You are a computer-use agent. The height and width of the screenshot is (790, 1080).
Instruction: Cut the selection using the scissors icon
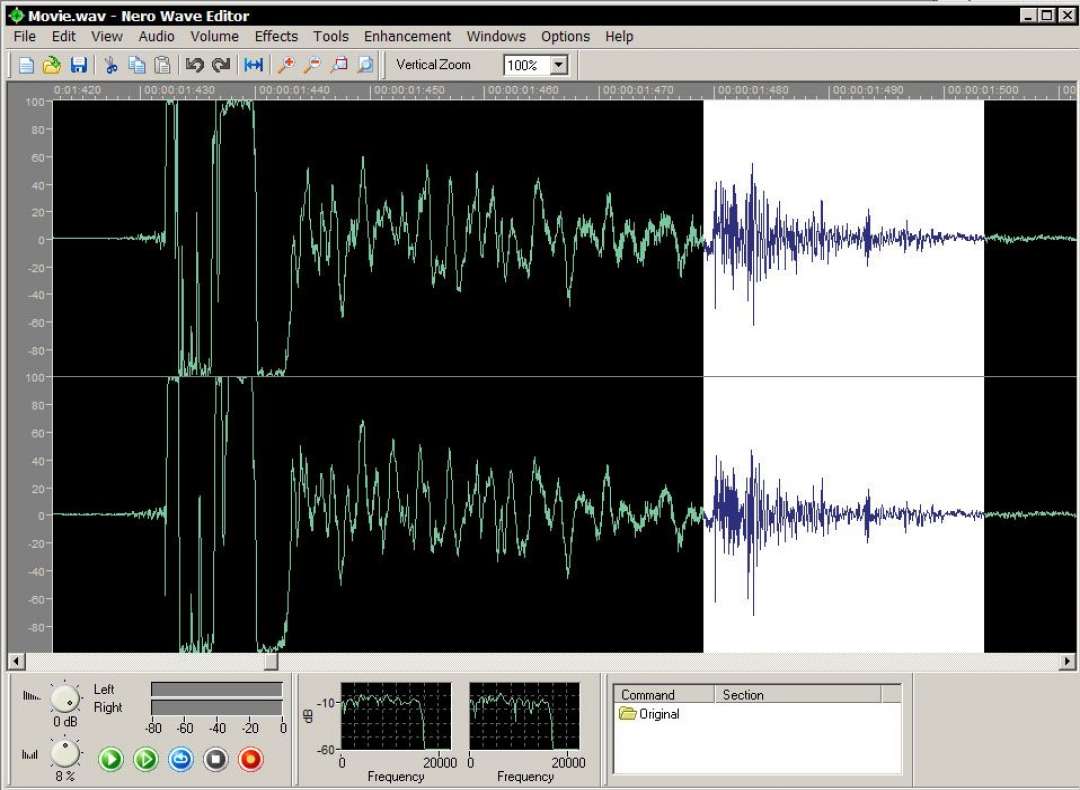click(x=111, y=65)
